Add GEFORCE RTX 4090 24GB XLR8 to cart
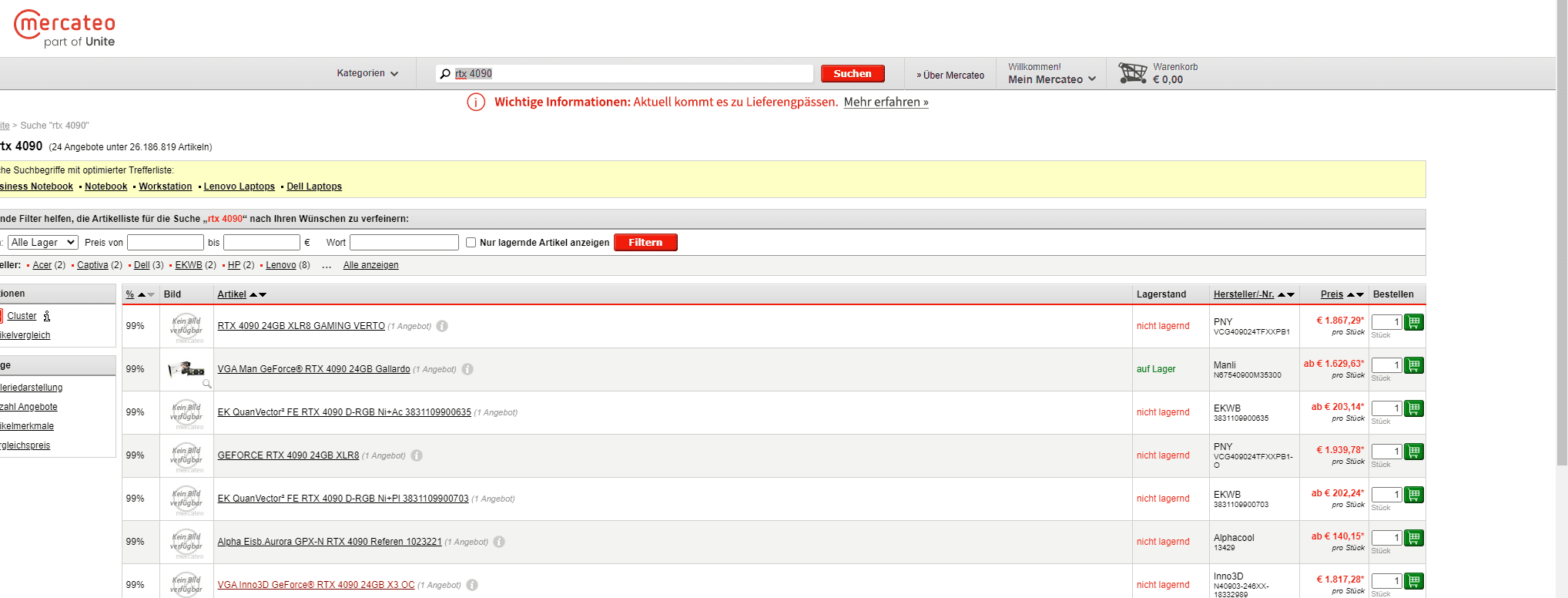 pos(1414,452)
